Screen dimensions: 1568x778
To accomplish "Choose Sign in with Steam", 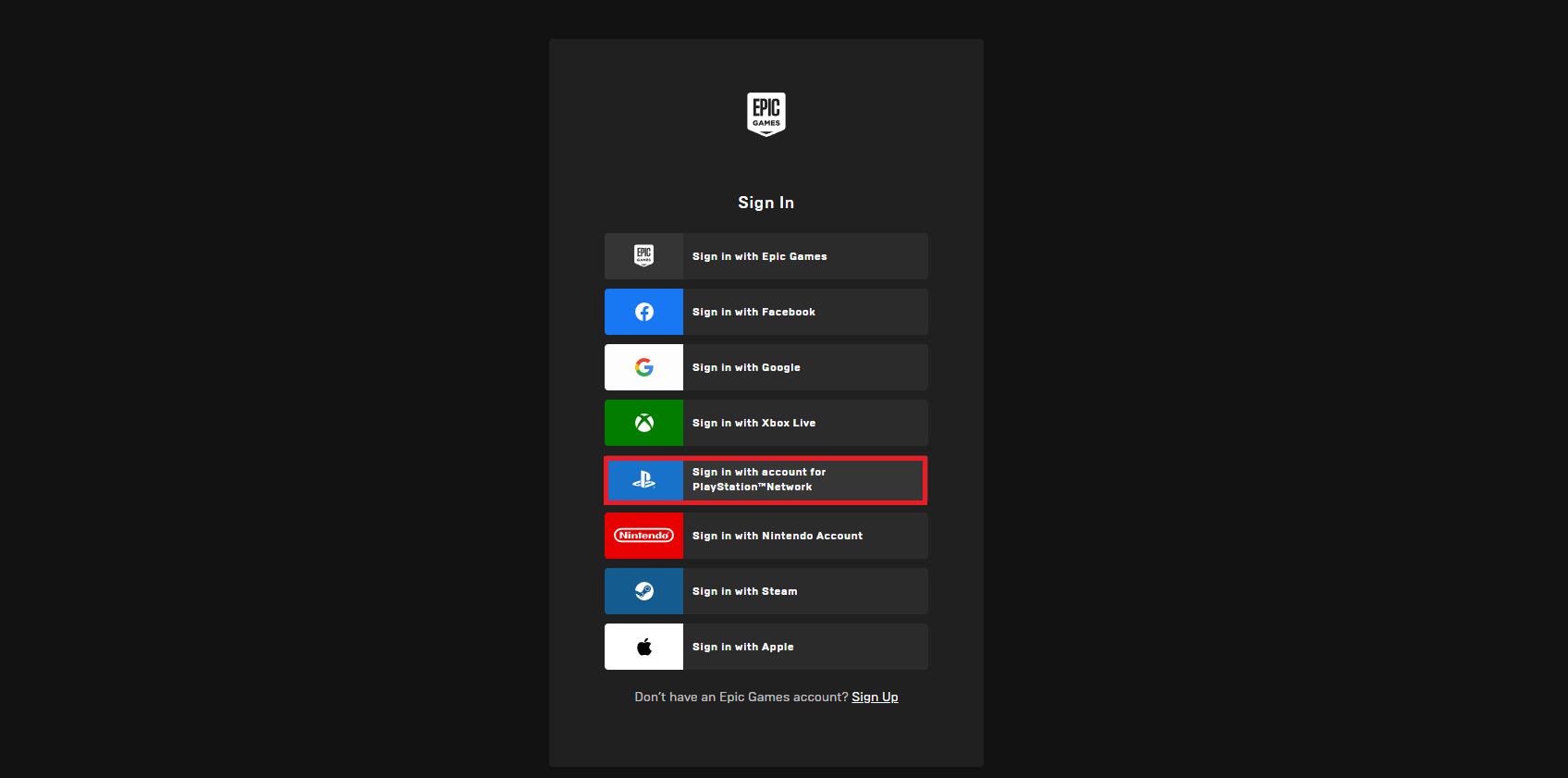I will point(766,591).
